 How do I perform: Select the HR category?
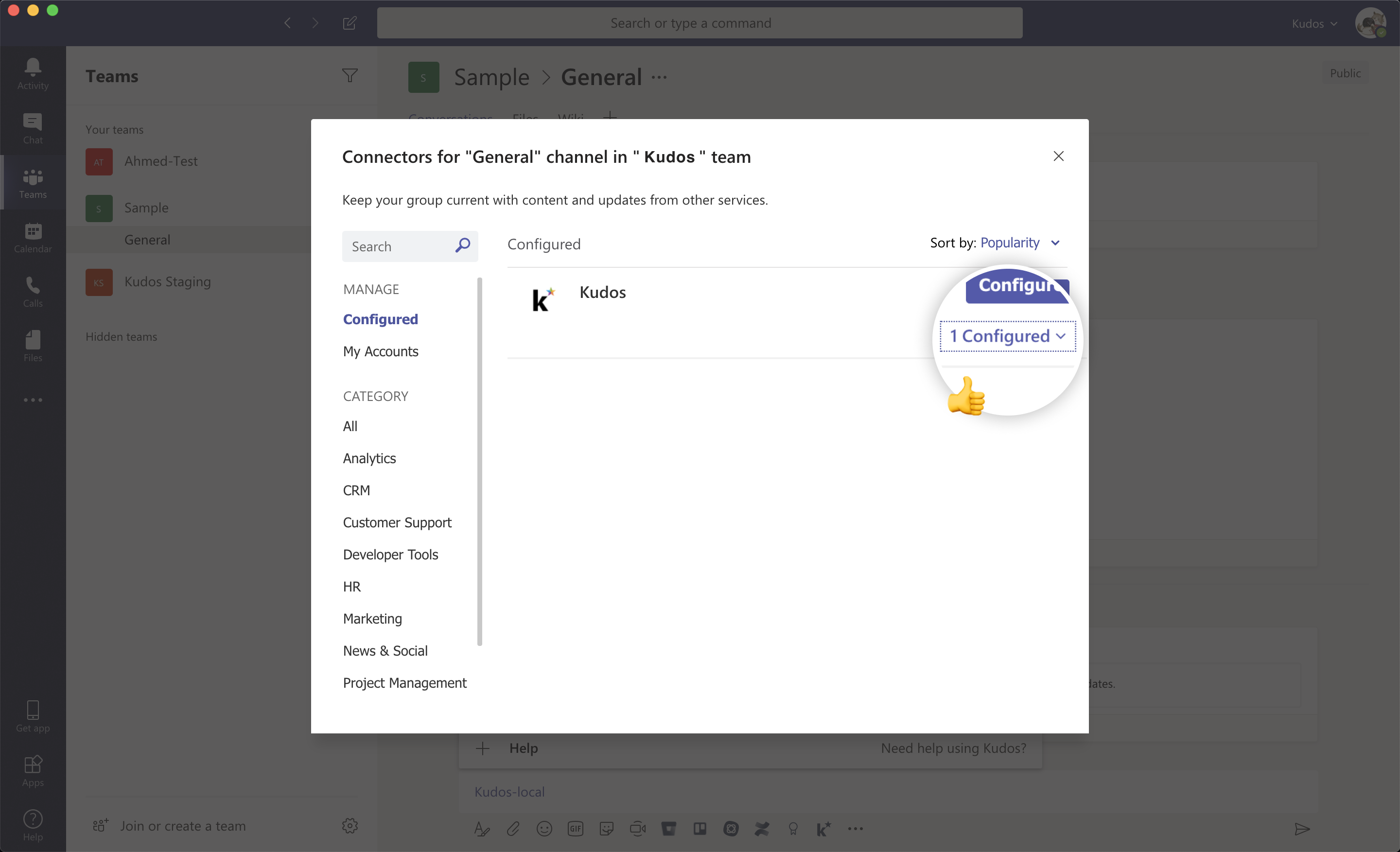352,586
